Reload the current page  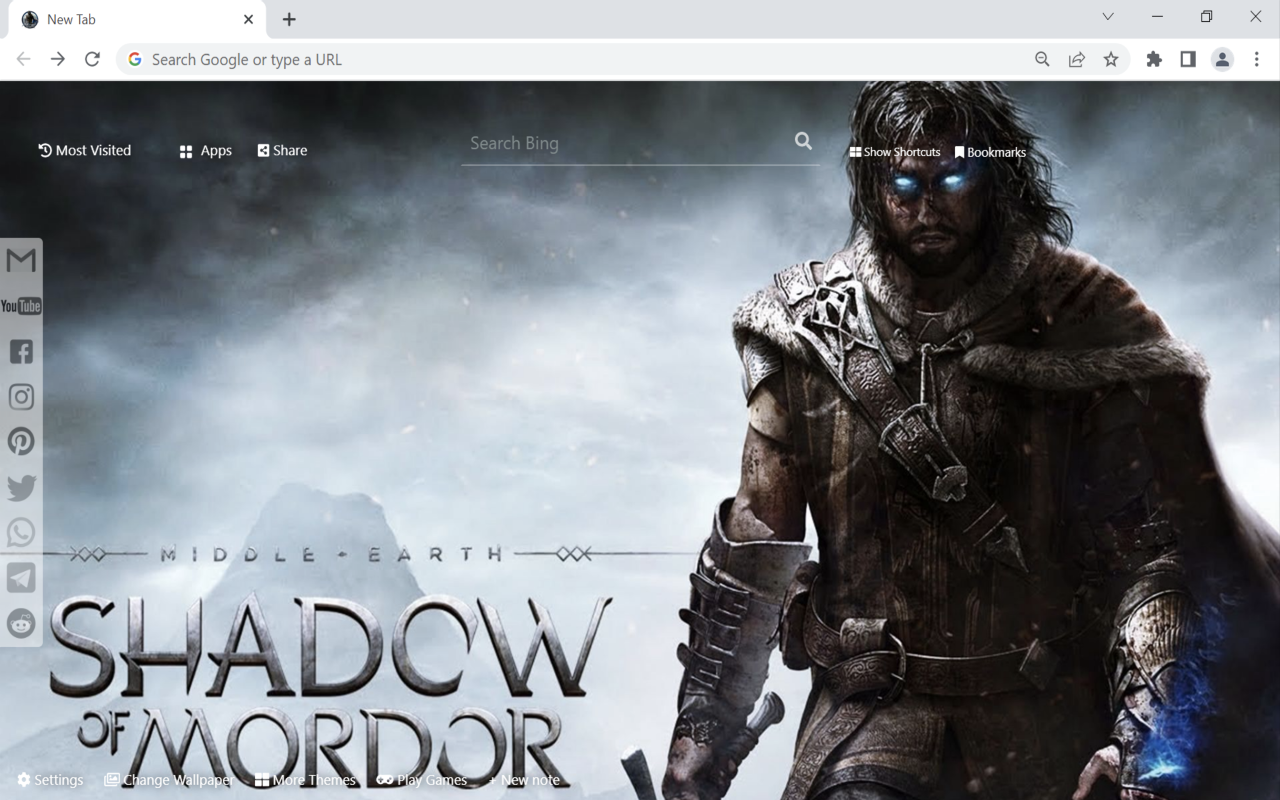tap(92, 59)
